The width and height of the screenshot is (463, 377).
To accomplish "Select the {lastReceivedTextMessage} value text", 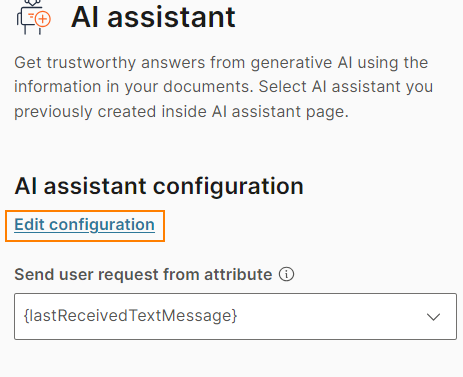I will pos(130,316).
